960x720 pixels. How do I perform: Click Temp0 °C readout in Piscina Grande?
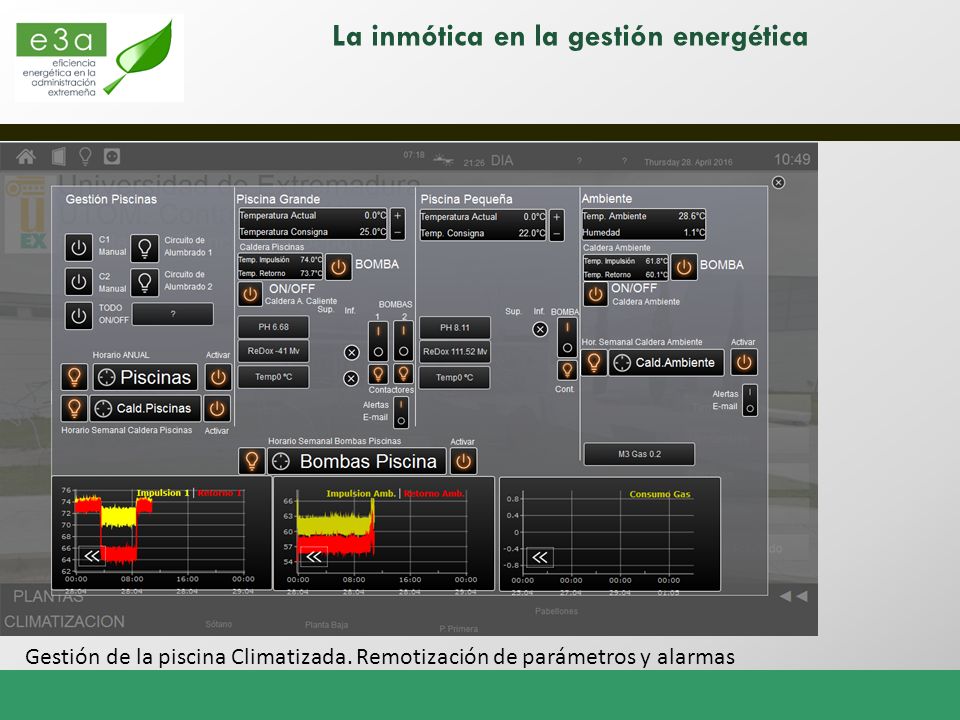click(274, 377)
